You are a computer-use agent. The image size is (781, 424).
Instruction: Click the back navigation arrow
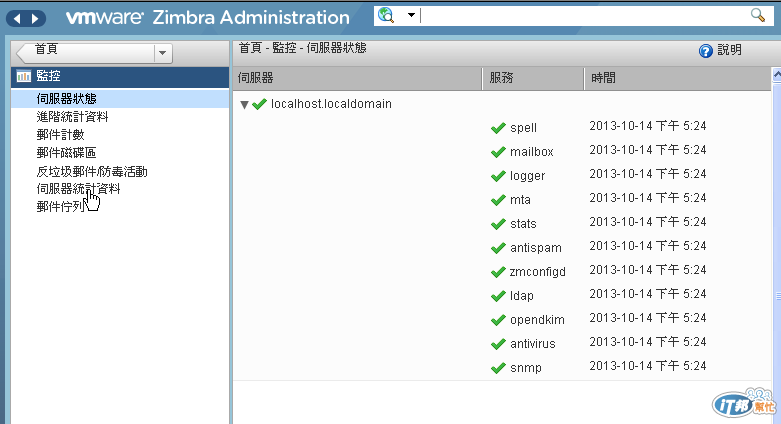tap(19, 18)
